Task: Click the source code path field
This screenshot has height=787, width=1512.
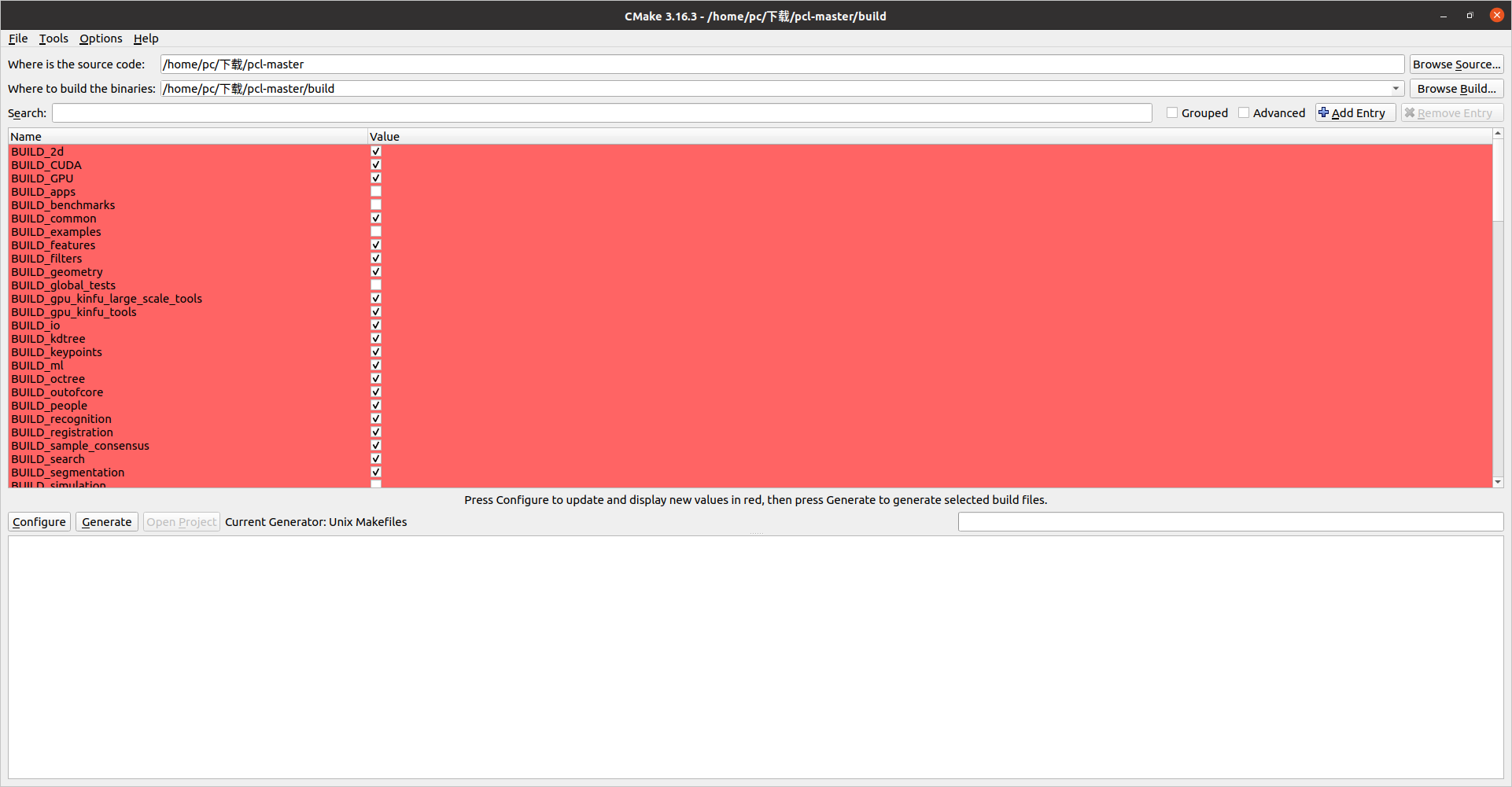Action: (782, 64)
